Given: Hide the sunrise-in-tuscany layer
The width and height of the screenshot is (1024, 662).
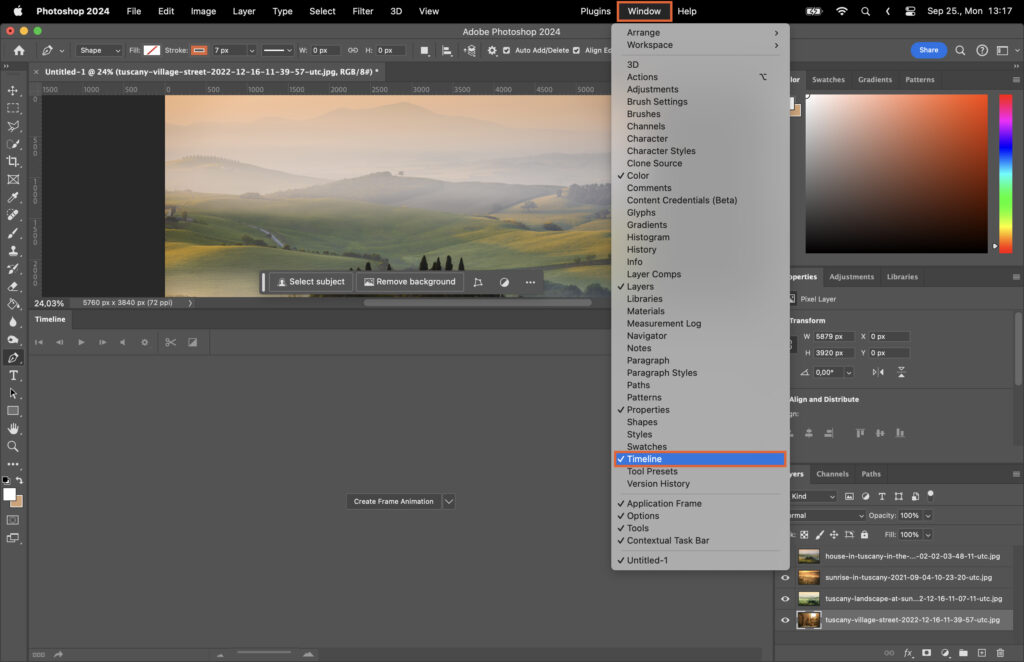Looking at the screenshot, I should point(786,577).
